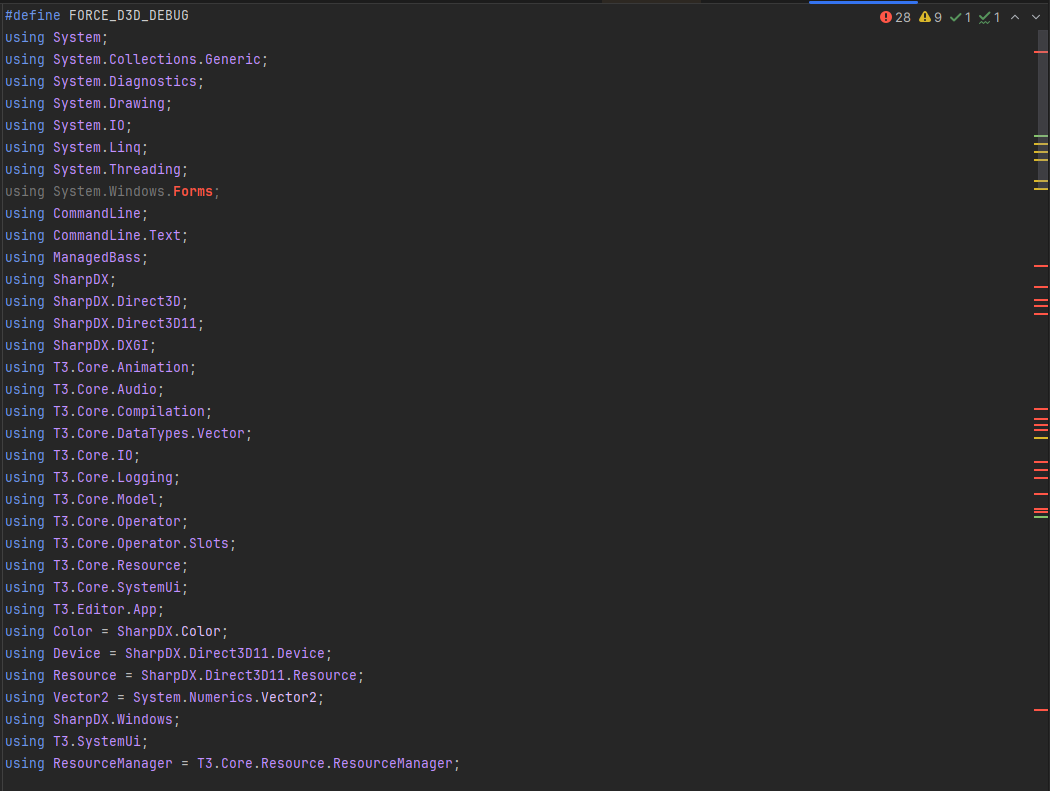This screenshot has width=1050, height=791.
Task: Click 'SharpDX.Direct3D11.Device' alias target
Action: click(x=224, y=654)
